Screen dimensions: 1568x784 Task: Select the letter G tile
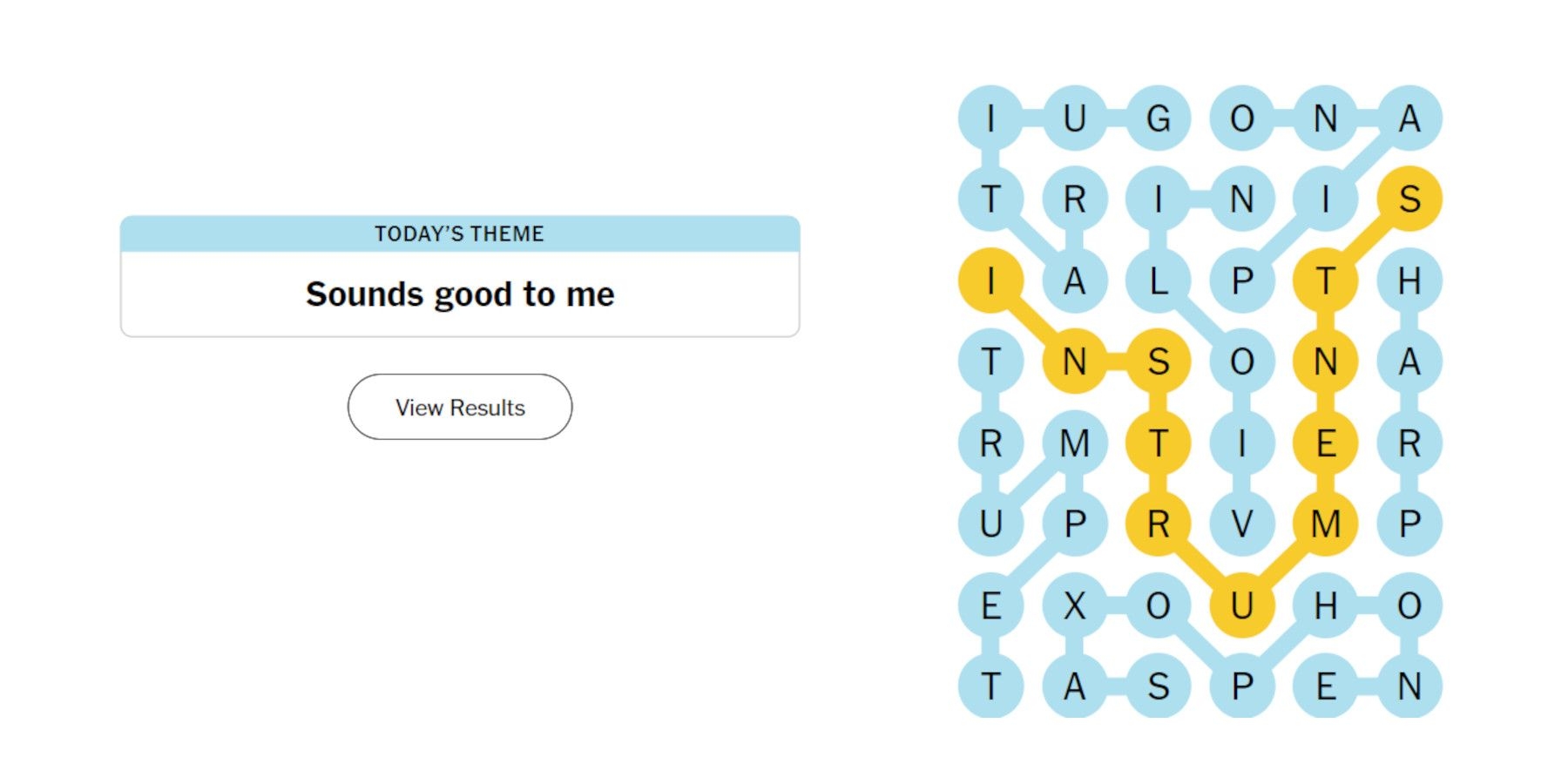click(1158, 118)
